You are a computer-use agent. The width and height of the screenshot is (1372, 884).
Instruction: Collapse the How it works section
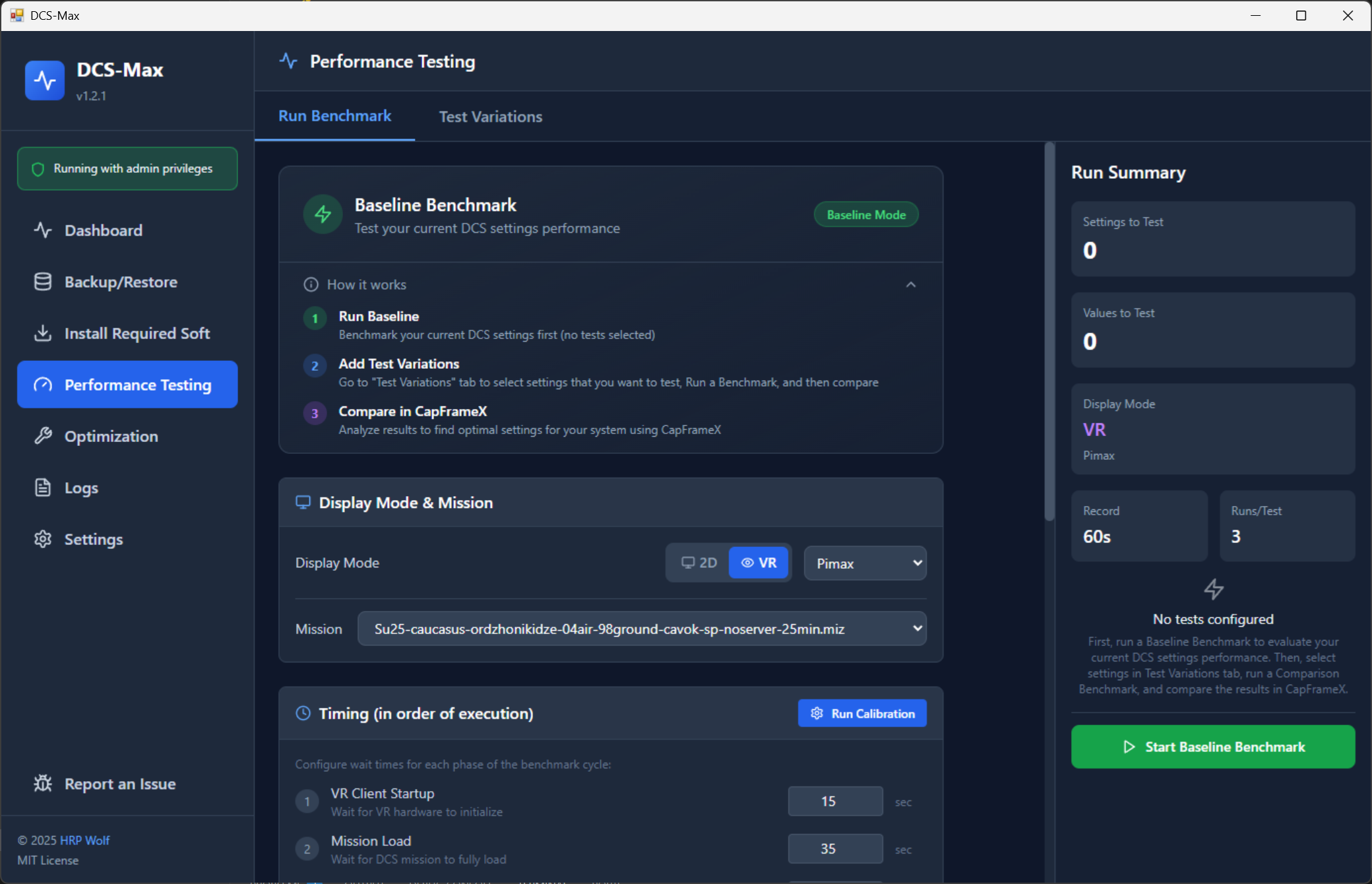tap(910, 284)
